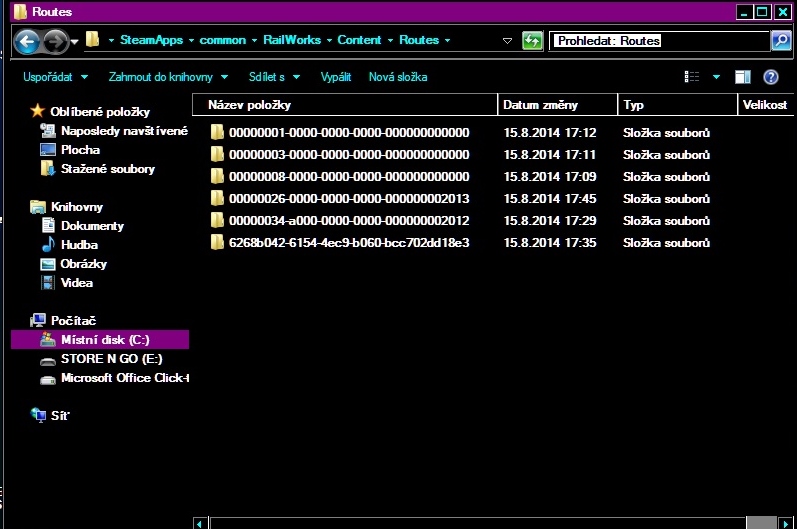Select folder icon of 00000001-0000-0000-0000-000000000000

(217, 133)
